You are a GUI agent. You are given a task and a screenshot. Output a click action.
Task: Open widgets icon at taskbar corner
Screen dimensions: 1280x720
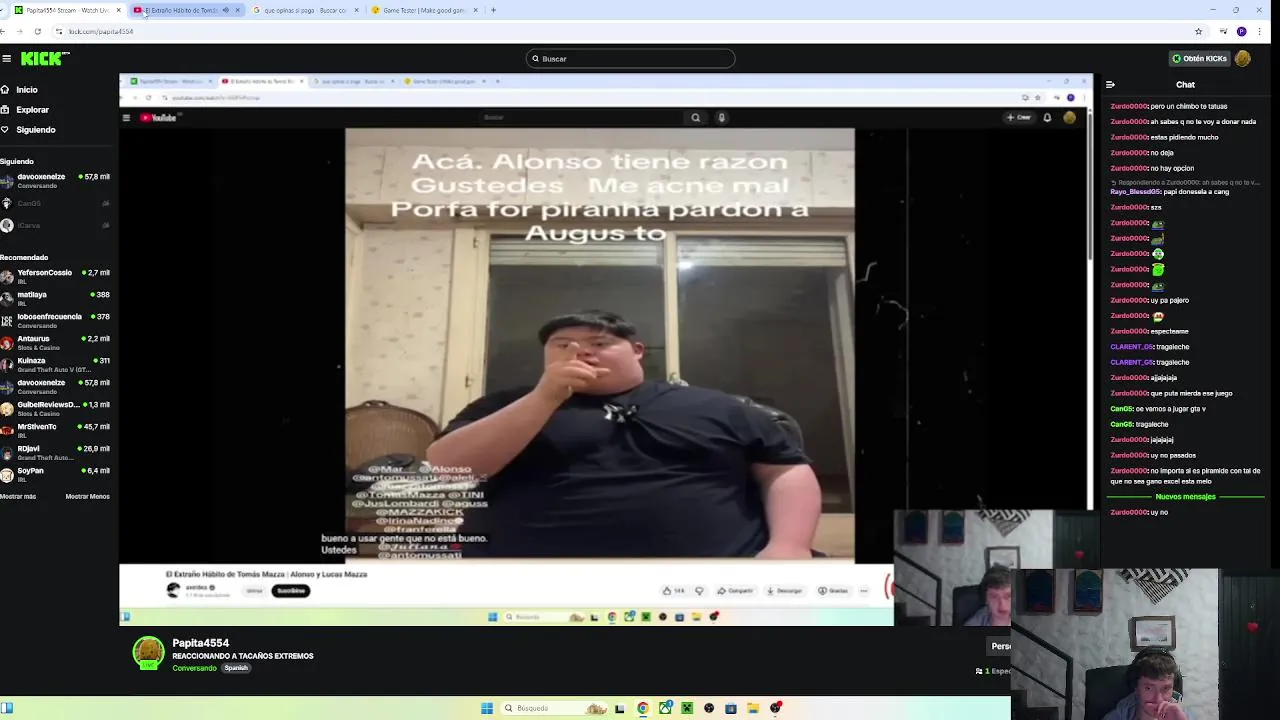pos(7,708)
